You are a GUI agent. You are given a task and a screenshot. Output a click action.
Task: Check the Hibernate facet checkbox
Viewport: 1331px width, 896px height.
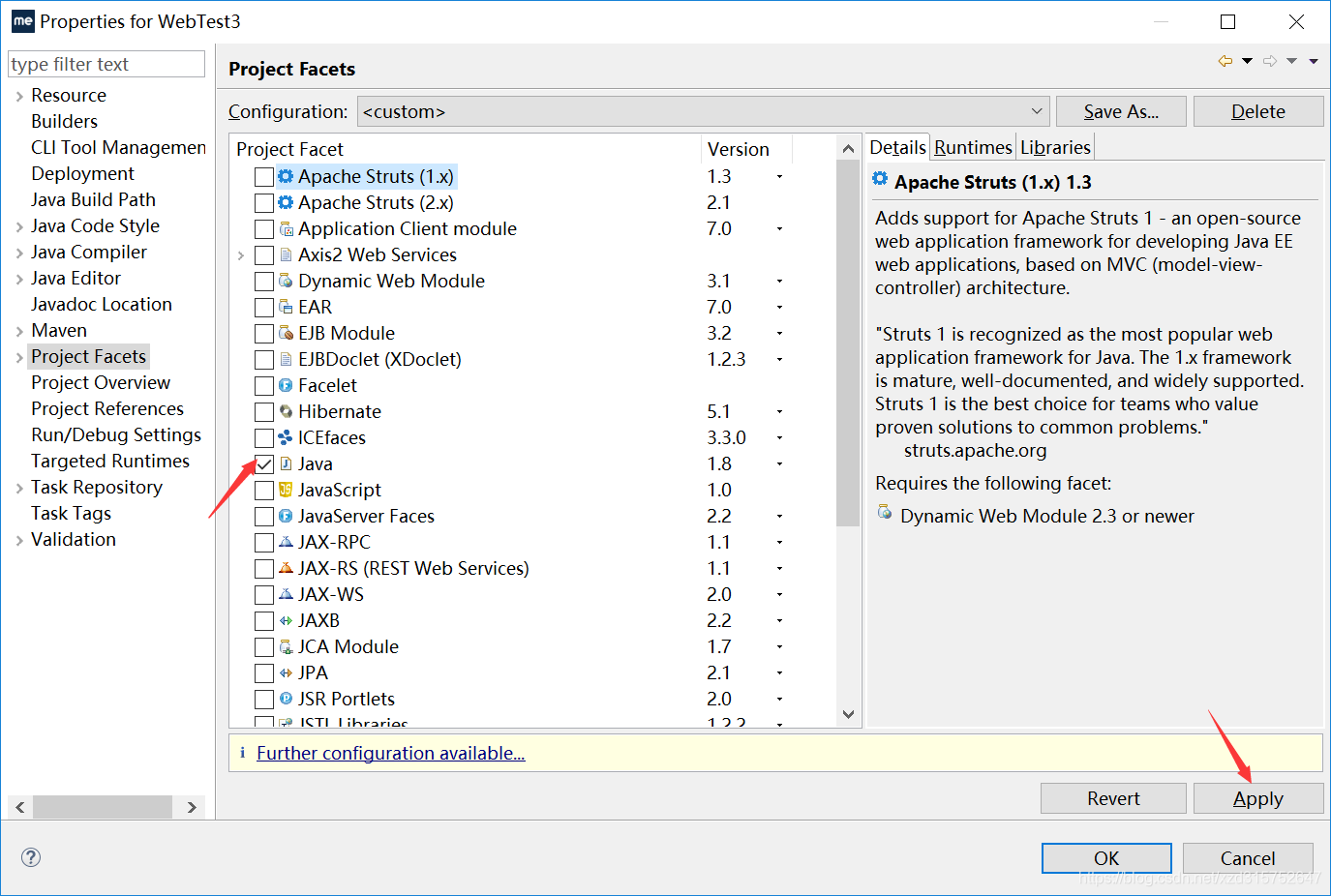[x=263, y=412]
